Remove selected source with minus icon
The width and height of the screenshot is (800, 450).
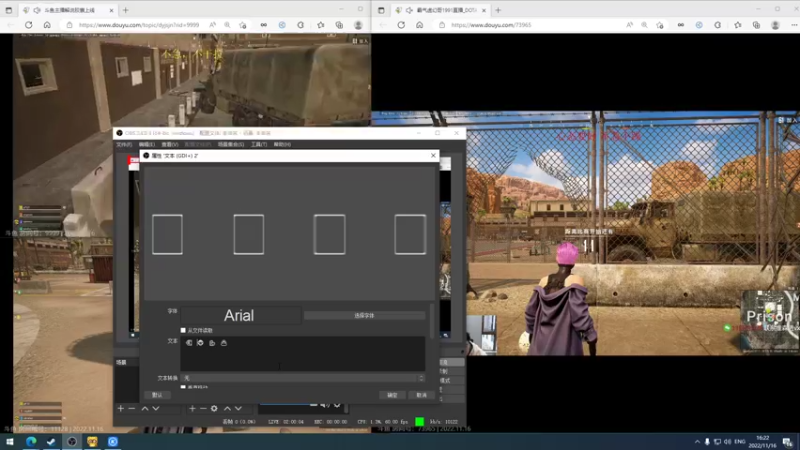pyautogui.click(x=203, y=408)
